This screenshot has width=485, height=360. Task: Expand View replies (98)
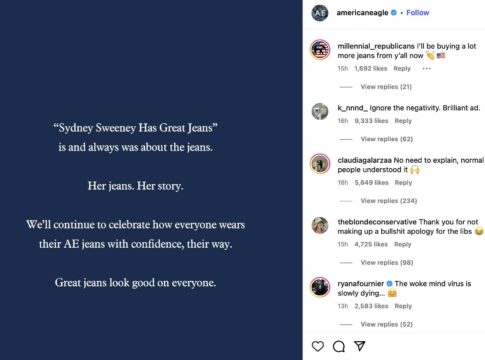387,263
